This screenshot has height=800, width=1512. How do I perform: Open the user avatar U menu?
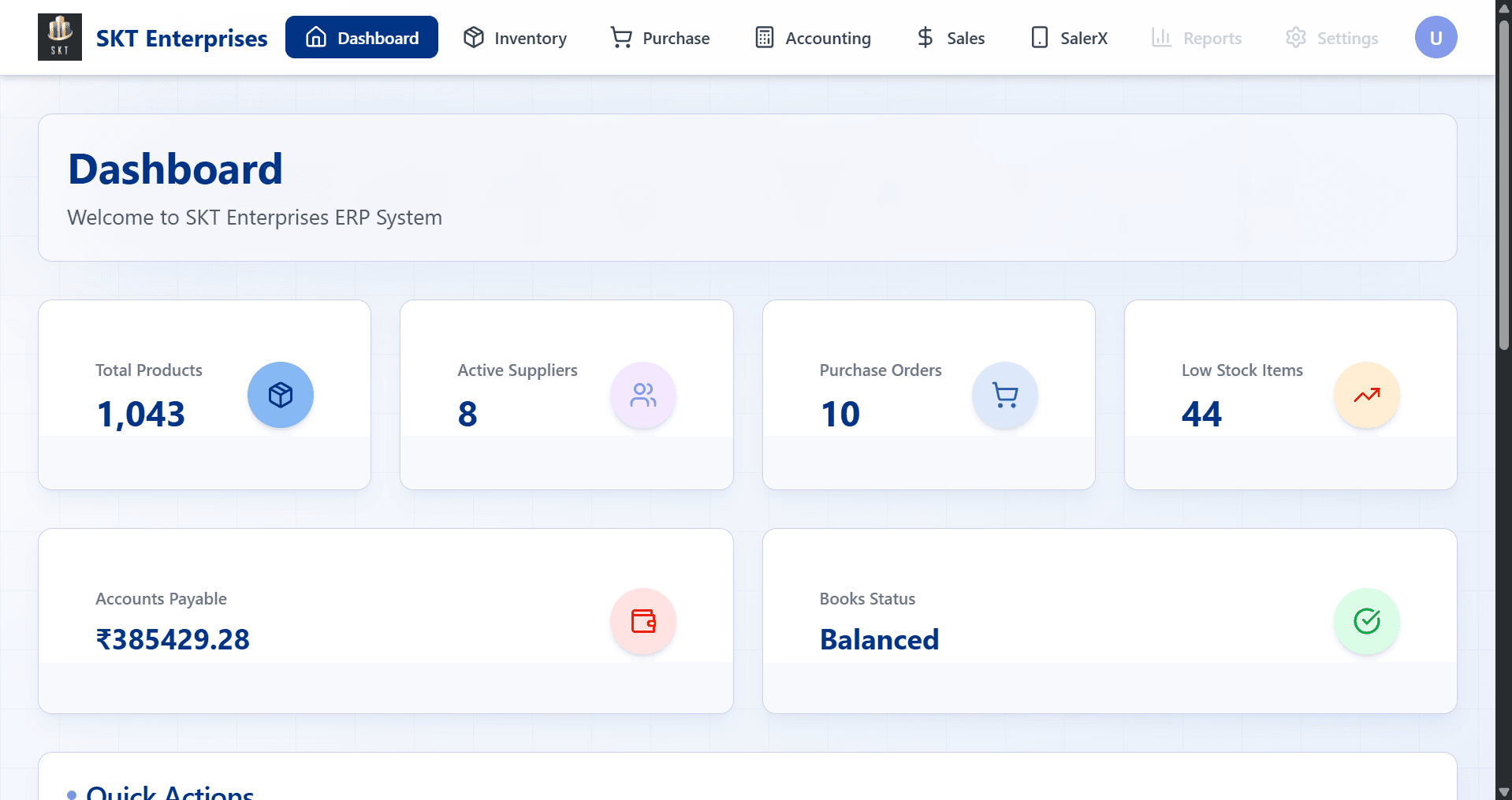(1436, 38)
